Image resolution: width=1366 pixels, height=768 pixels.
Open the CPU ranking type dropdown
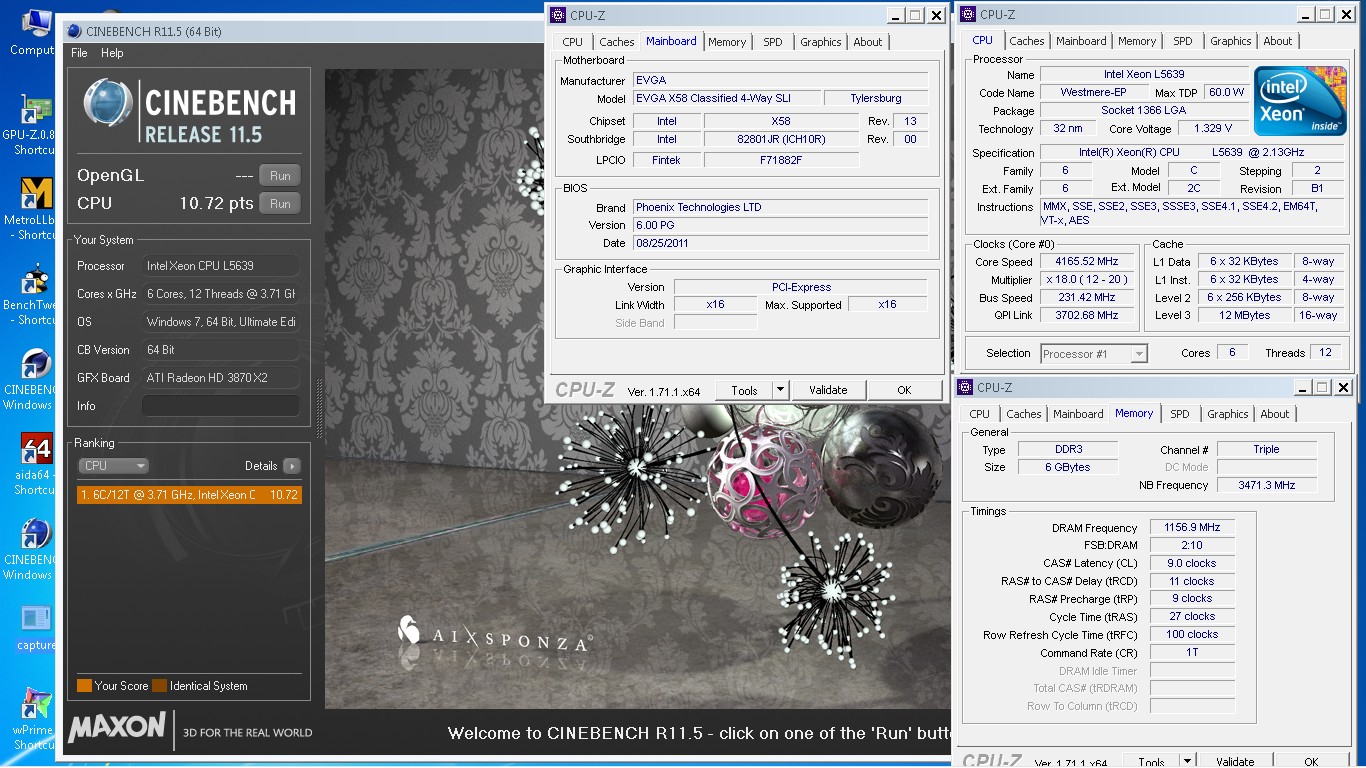114,466
